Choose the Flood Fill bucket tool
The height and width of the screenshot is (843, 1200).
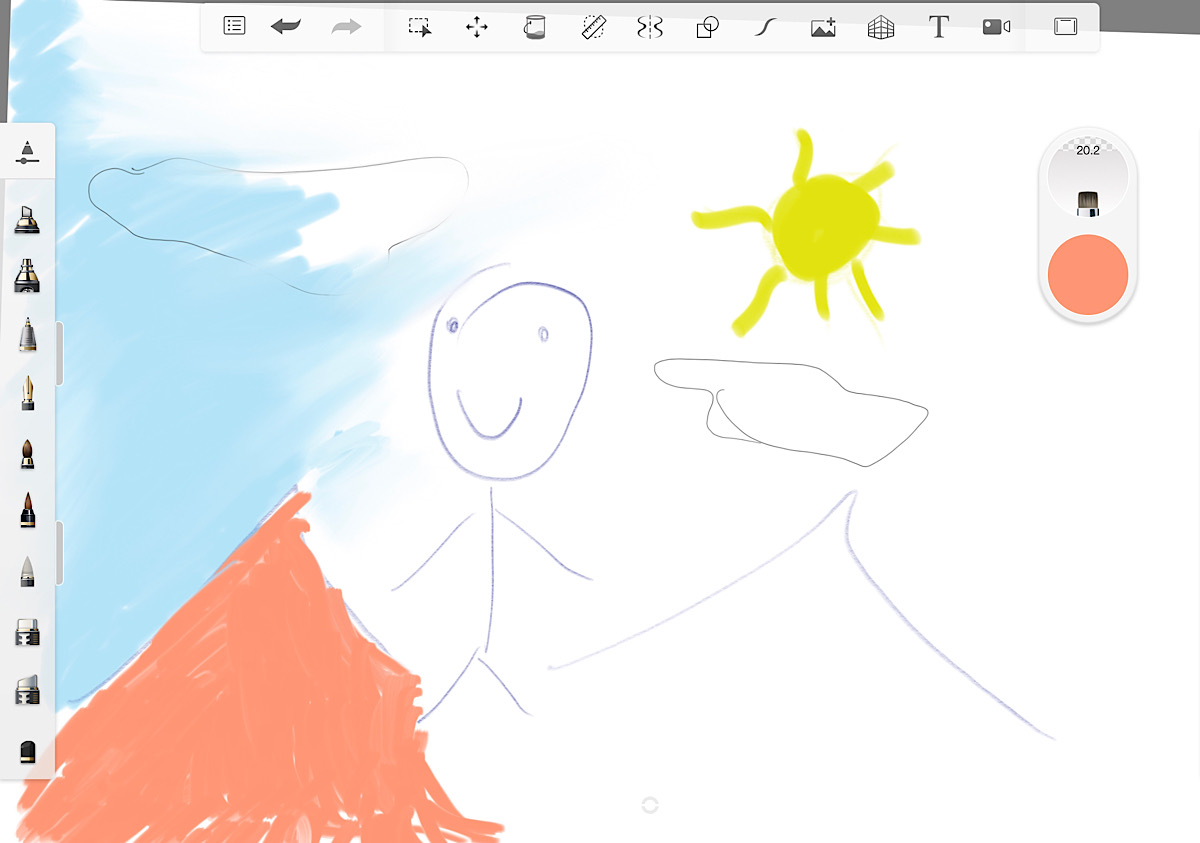(x=534, y=27)
